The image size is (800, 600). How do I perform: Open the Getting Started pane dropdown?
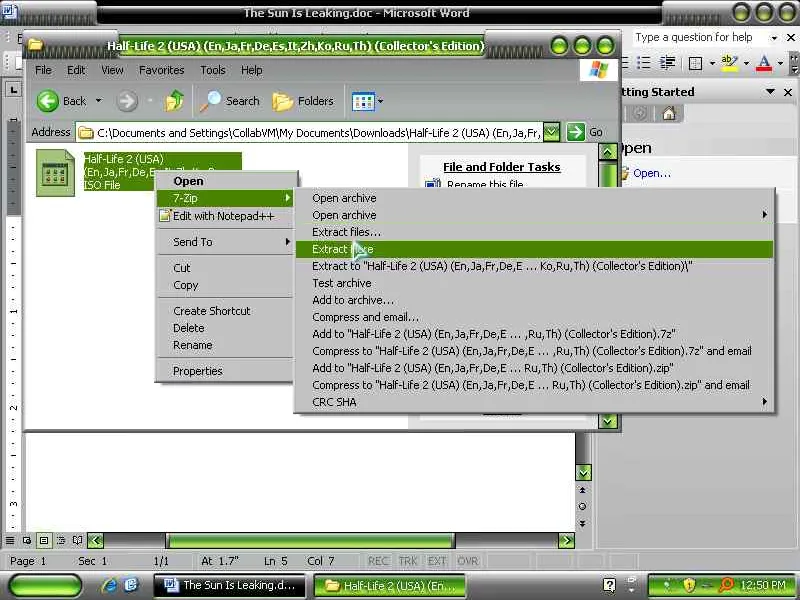click(770, 92)
